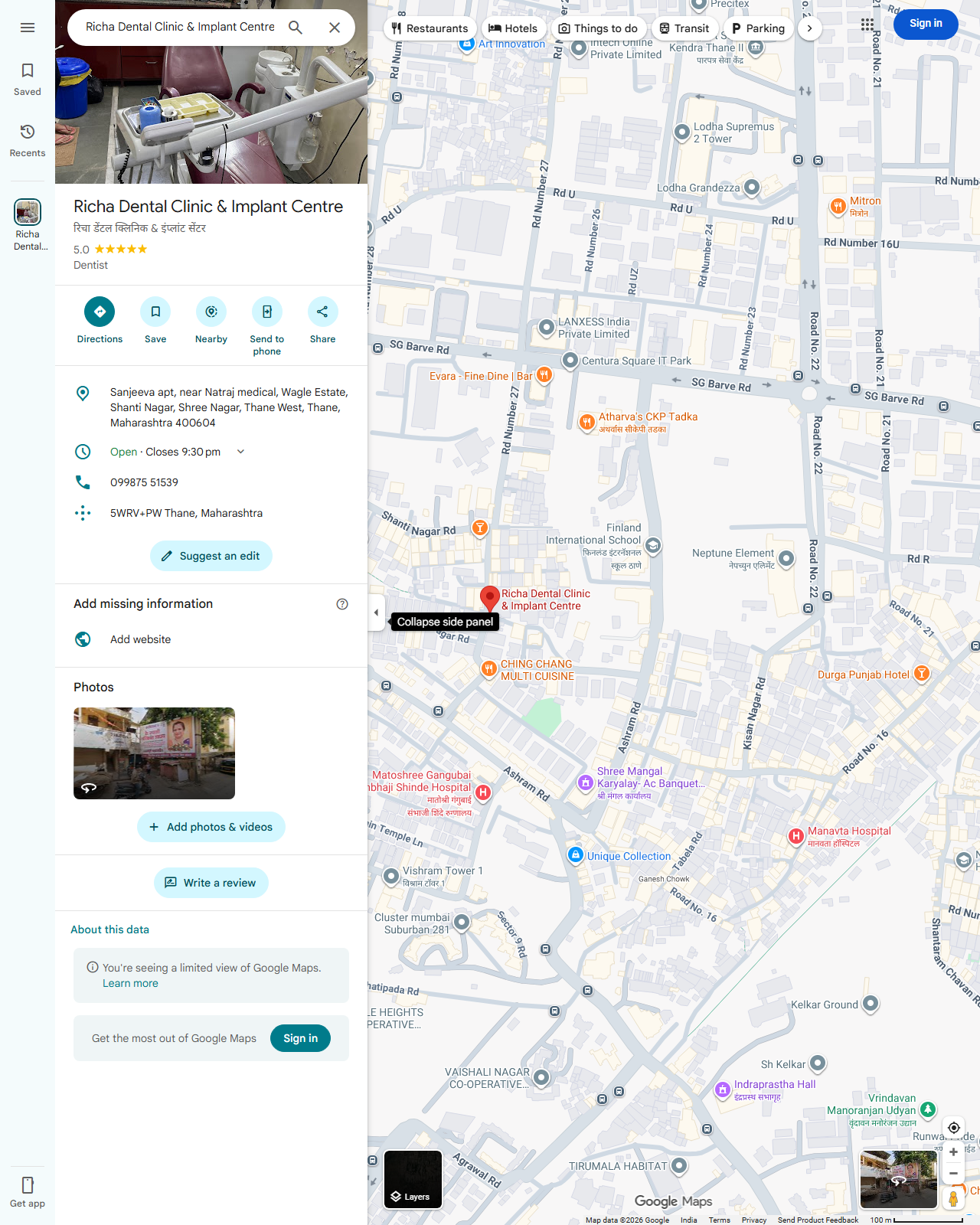Viewport: 980px width, 1225px height.
Task: Open Terms link in footer
Action: coord(719,1220)
